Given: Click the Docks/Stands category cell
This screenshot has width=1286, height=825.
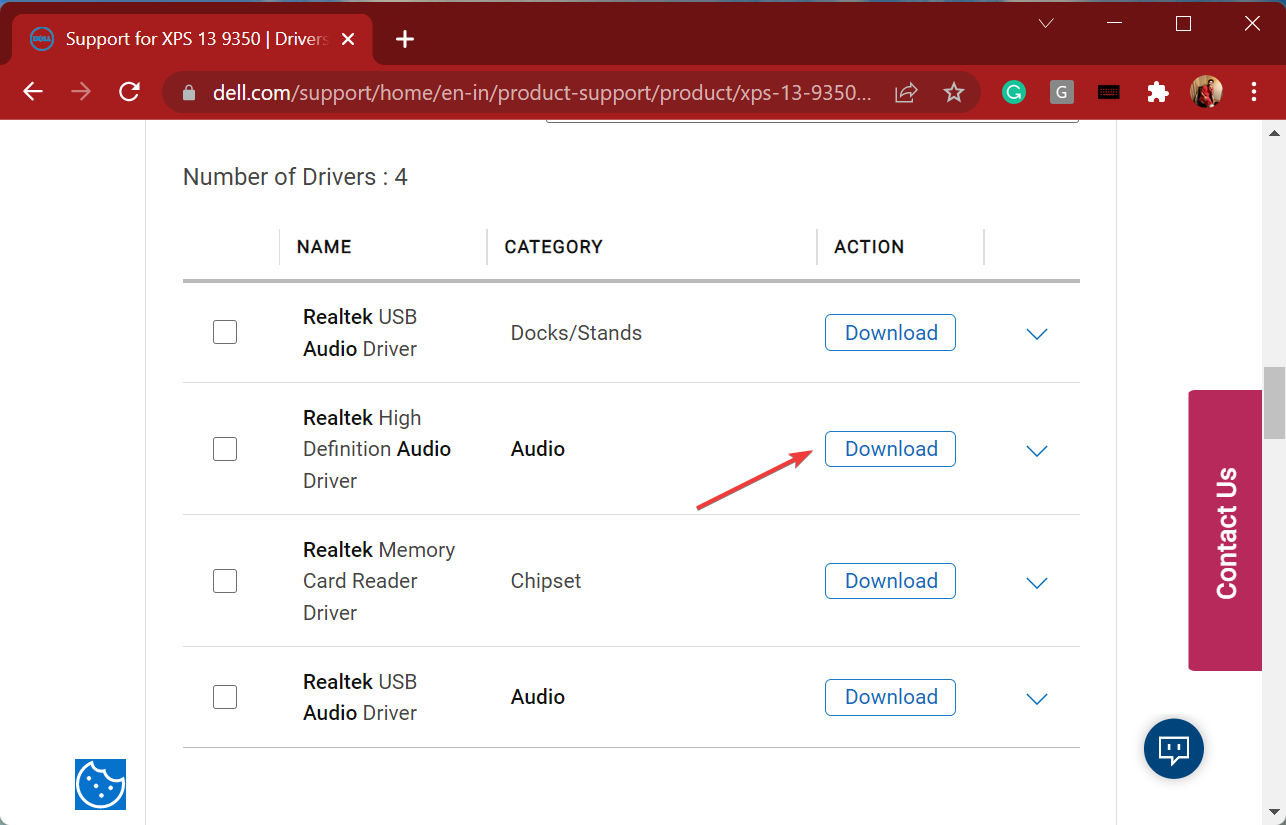Looking at the screenshot, I should click(x=576, y=333).
